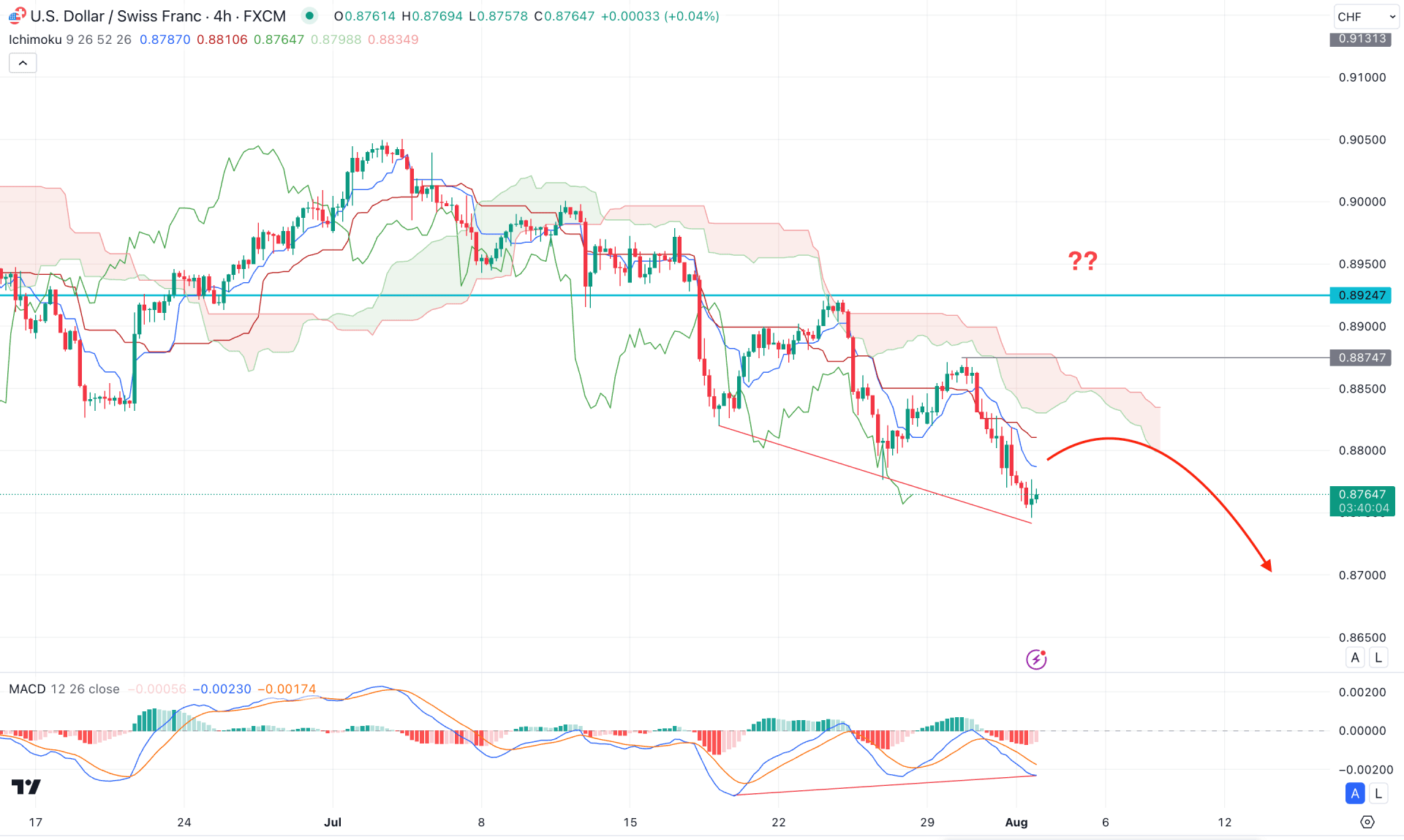The height and width of the screenshot is (840, 1404).
Task: Click the +0.00033 (+0.04%) change value
Action: coord(660,16)
